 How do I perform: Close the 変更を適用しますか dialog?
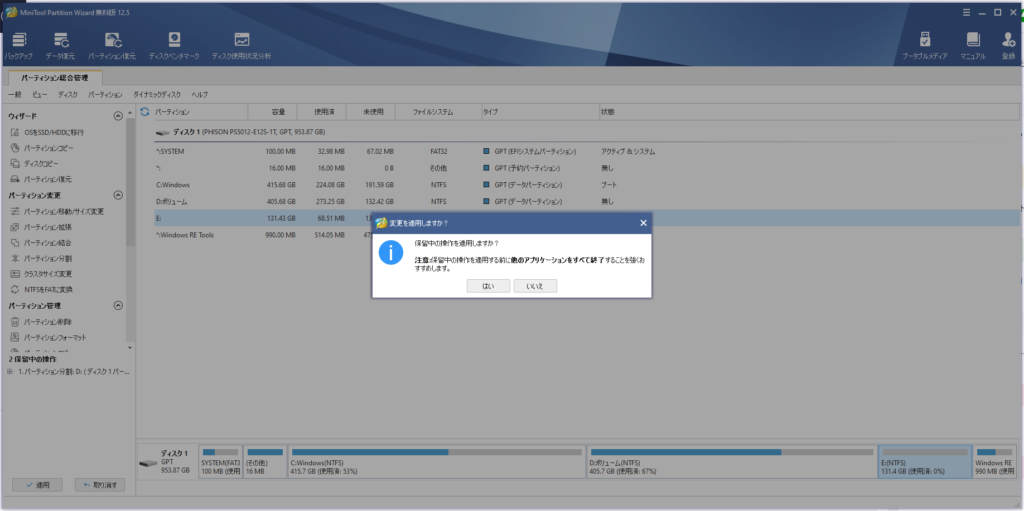pos(643,223)
